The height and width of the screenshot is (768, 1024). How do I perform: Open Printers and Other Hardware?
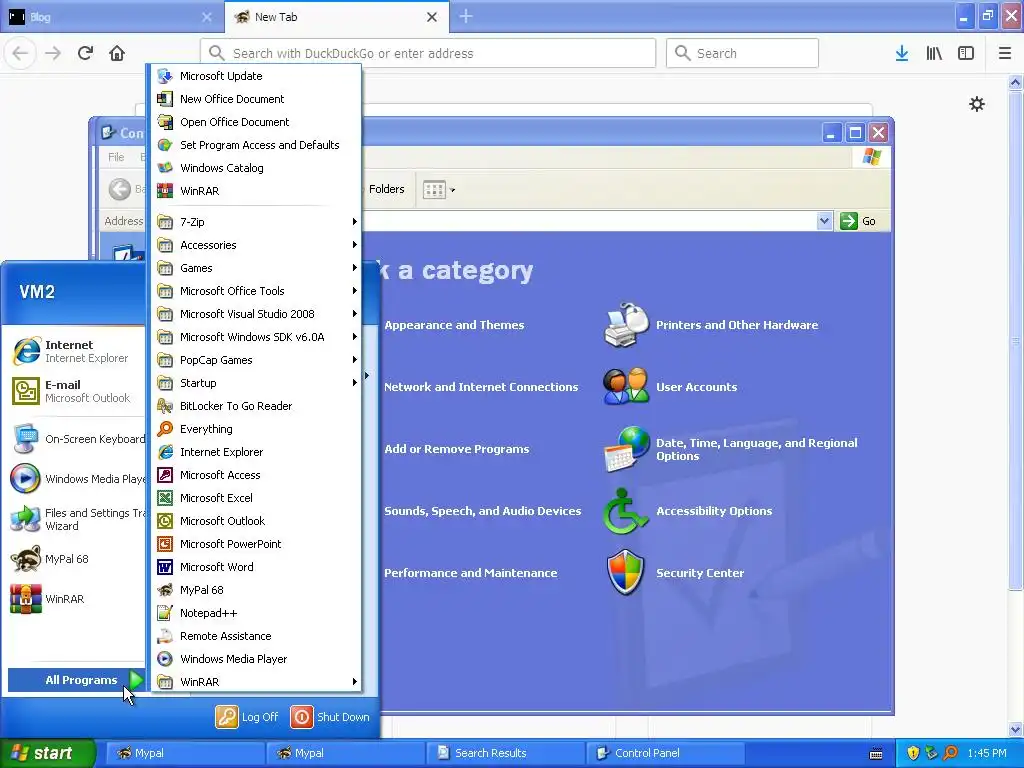pos(737,325)
